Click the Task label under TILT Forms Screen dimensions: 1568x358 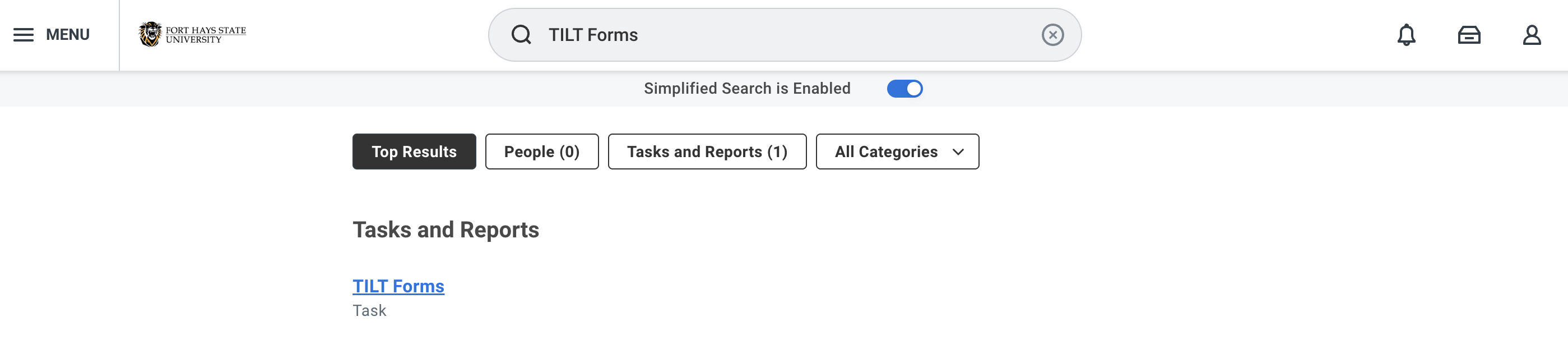369,310
